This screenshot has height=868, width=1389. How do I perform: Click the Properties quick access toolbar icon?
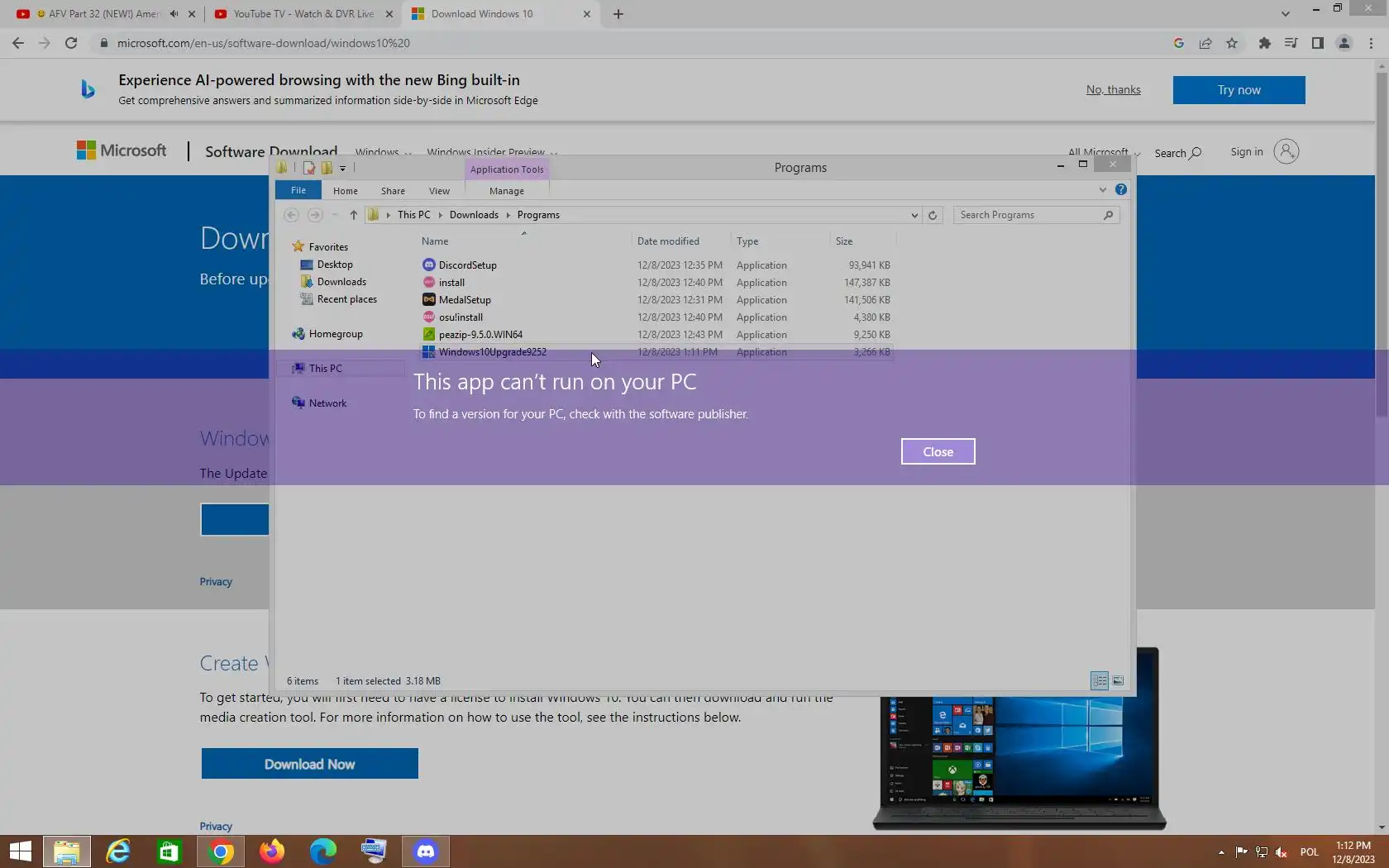[x=309, y=168]
